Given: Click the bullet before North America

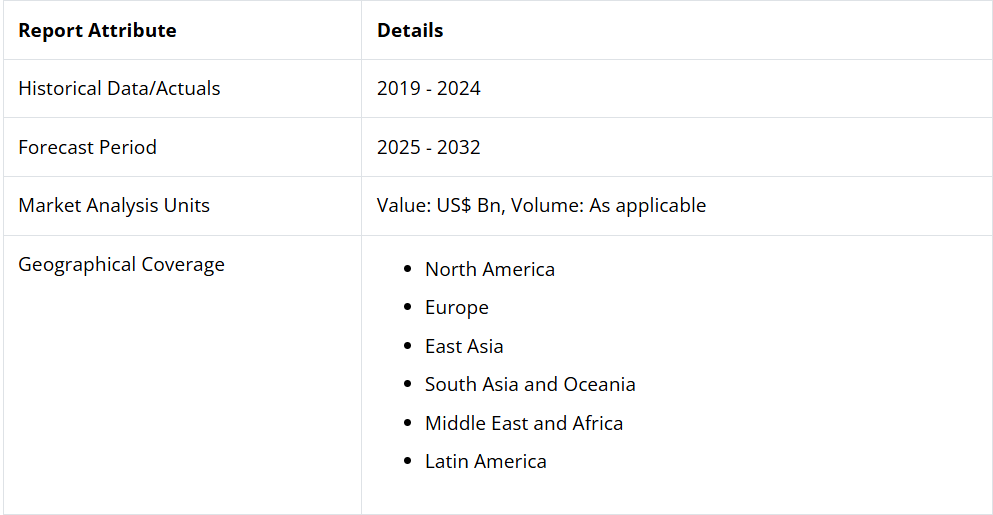Looking at the screenshot, I should pyautogui.click(x=407, y=269).
